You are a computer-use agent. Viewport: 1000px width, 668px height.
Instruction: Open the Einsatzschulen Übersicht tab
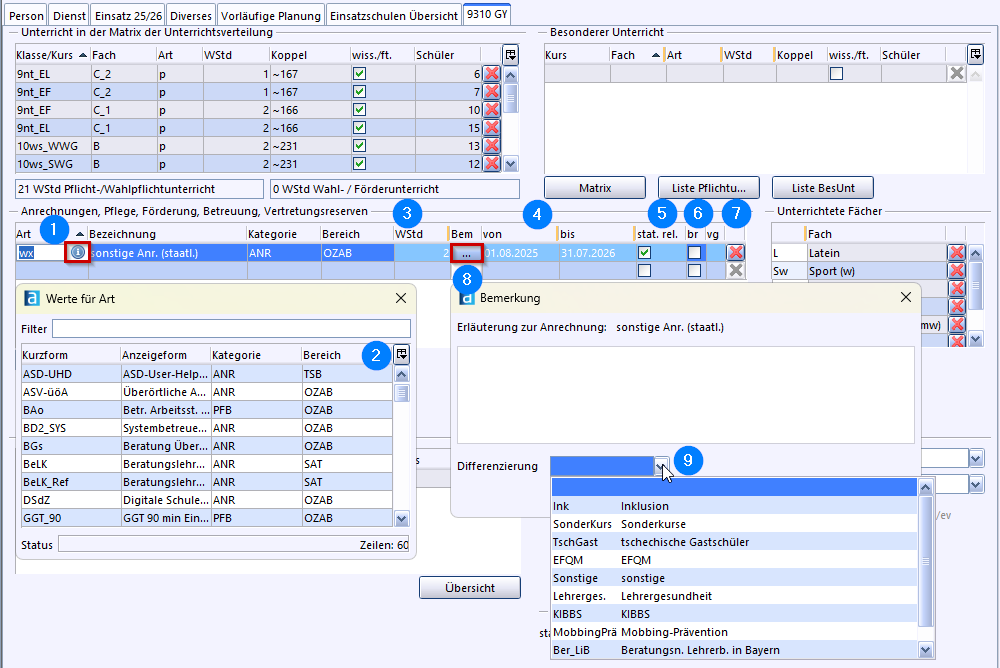393,15
